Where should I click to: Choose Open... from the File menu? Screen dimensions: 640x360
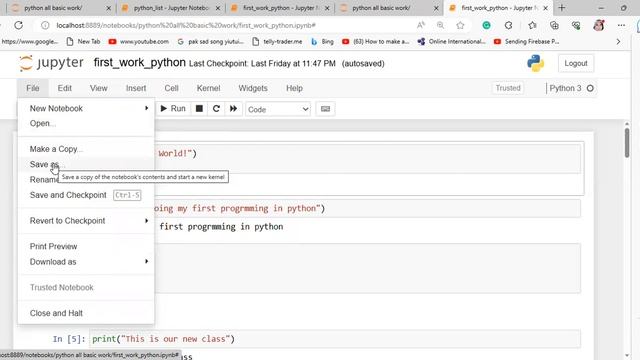click(86, 123)
